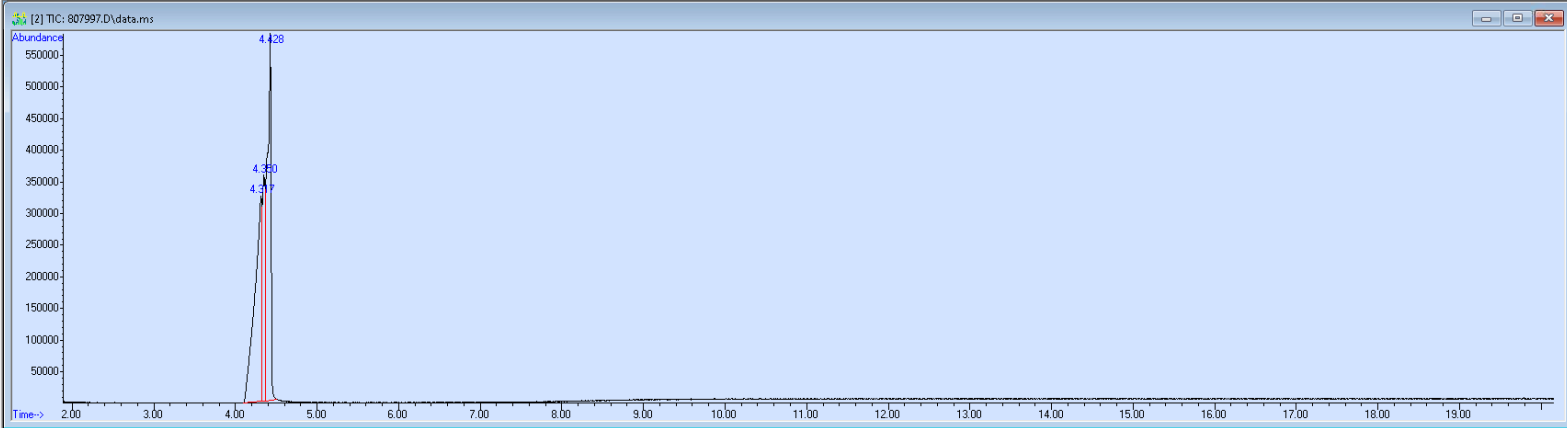Click the 9.00 time axis value
Screen dimensions: 1567x428
pyautogui.click(x=642, y=413)
